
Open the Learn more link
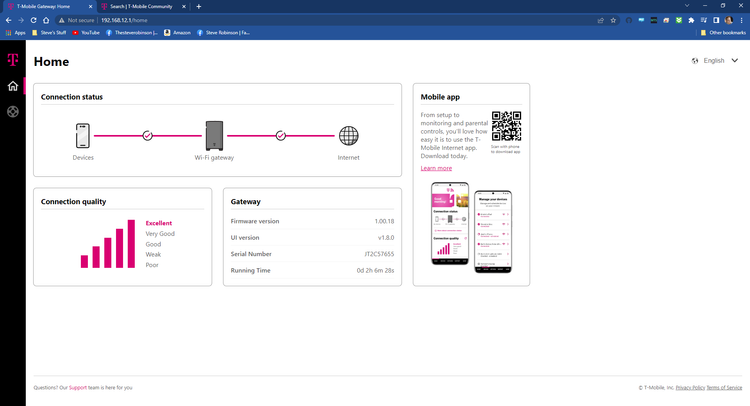(436, 168)
